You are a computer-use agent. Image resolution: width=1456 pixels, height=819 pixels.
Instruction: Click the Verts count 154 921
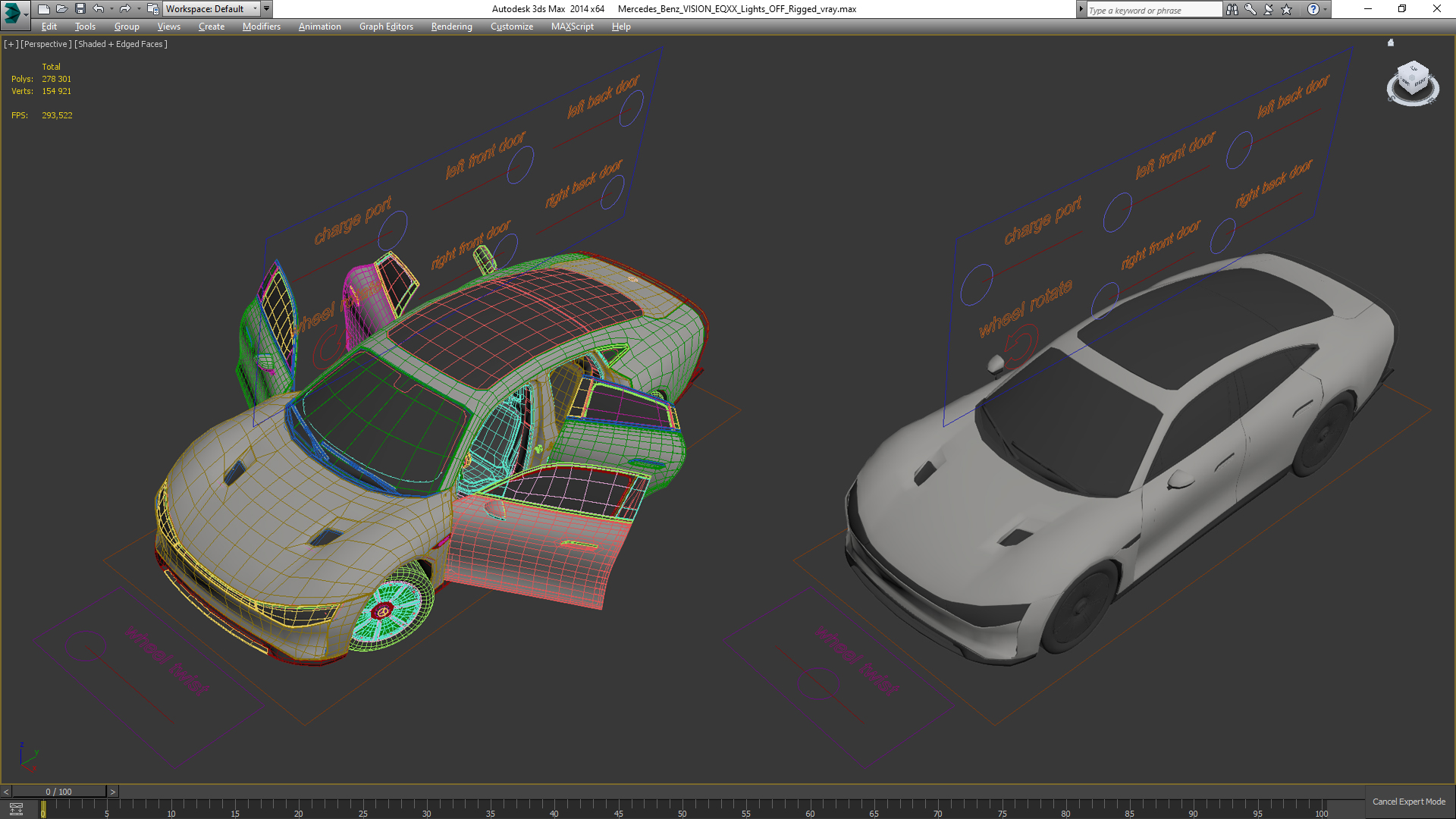(x=57, y=91)
